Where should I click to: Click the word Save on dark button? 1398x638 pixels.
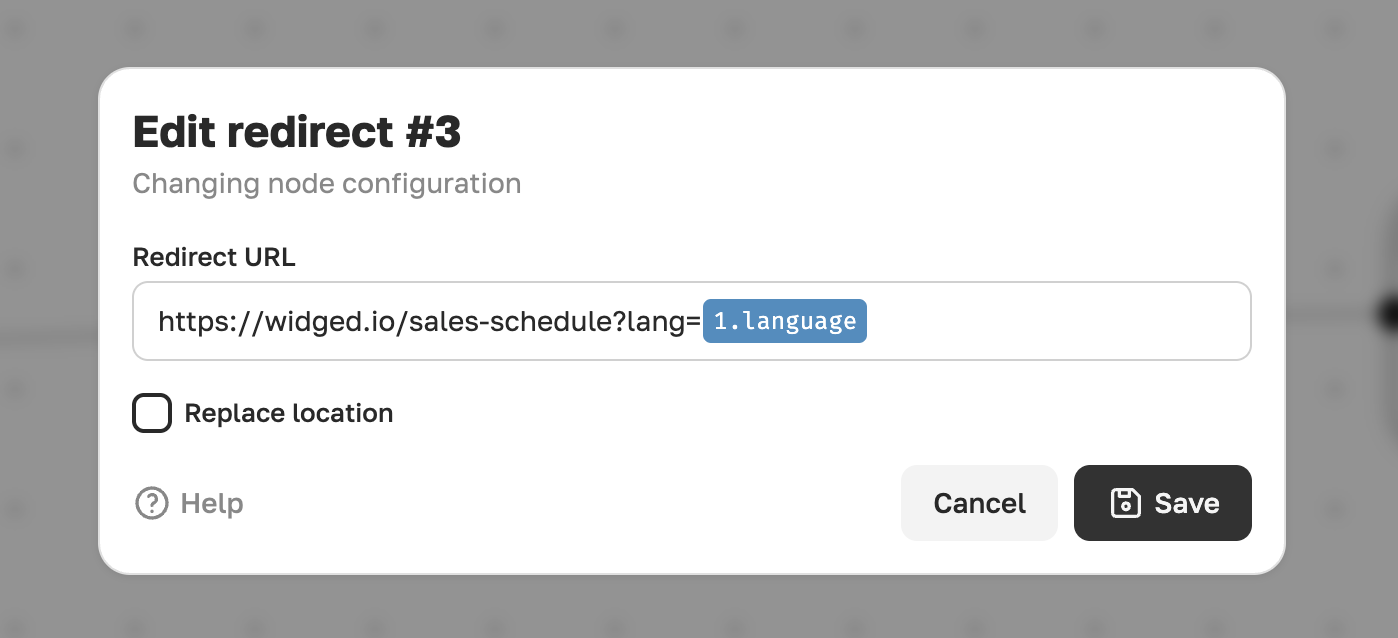click(1187, 503)
